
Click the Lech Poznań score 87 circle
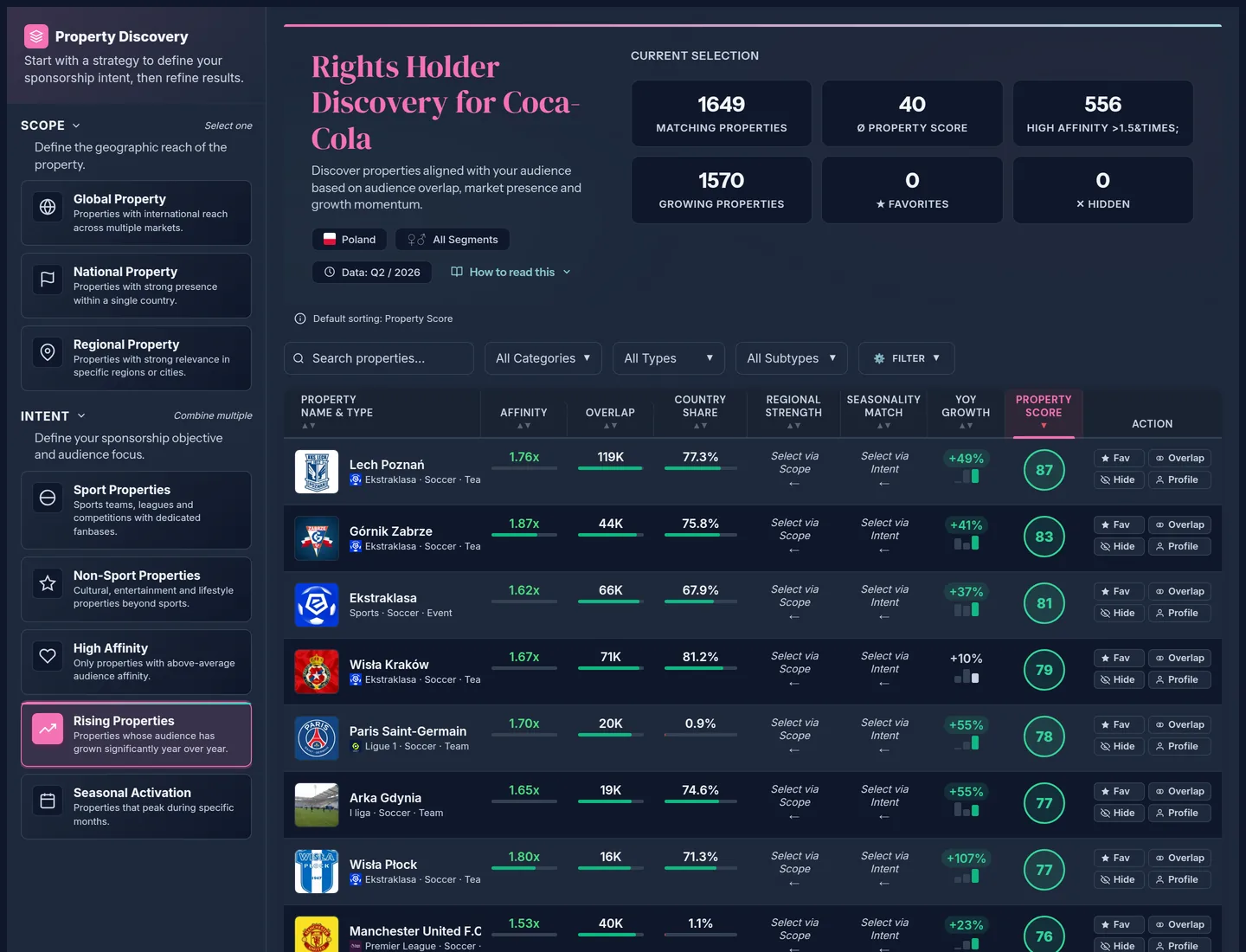click(x=1044, y=470)
